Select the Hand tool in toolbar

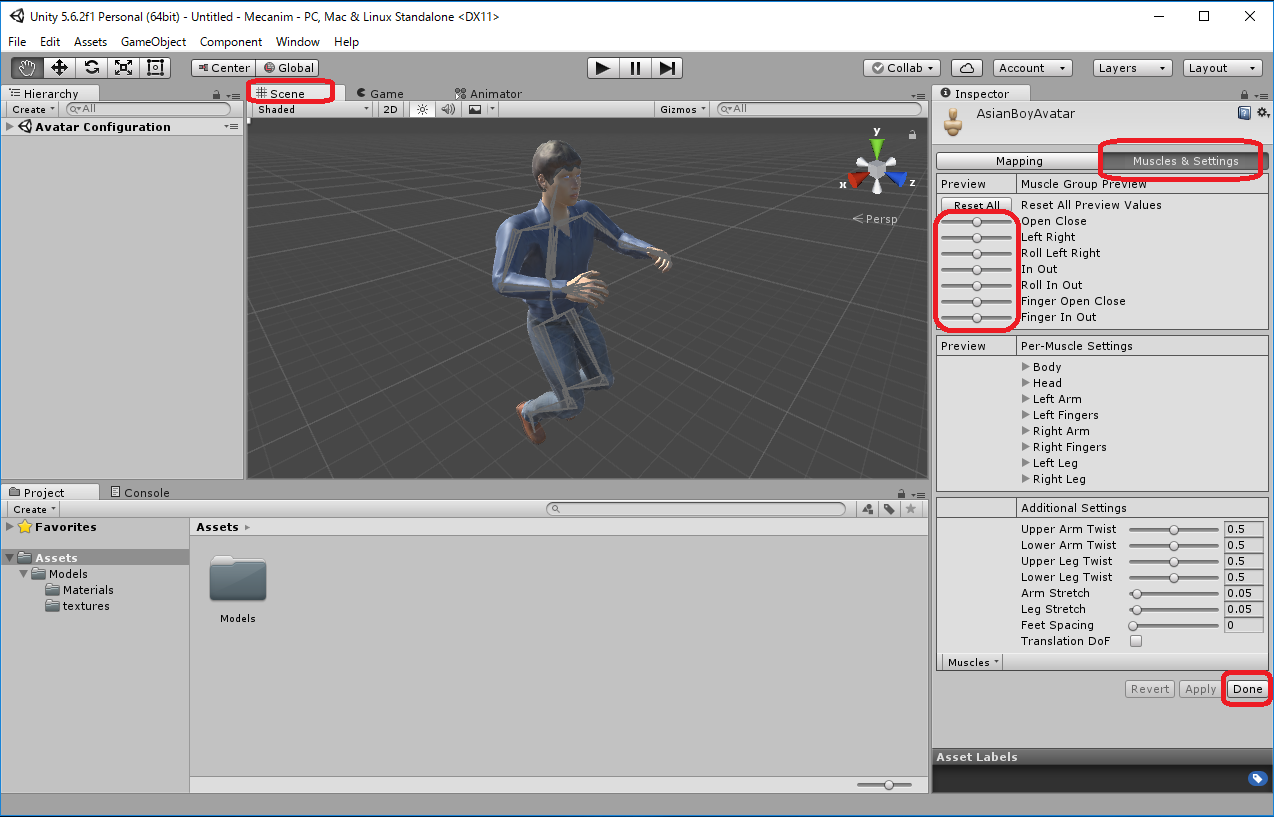coord(28,68)
